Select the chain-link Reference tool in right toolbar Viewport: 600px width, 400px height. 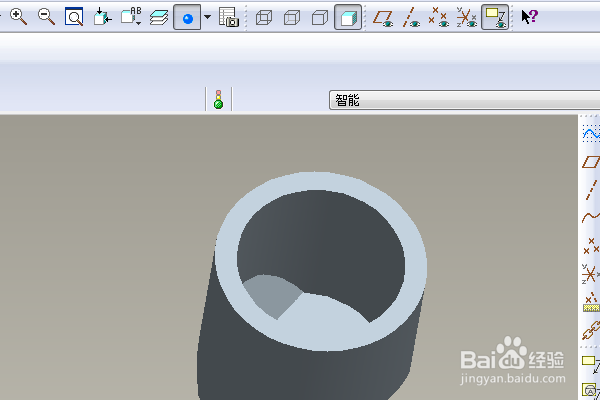coord(592,330)
